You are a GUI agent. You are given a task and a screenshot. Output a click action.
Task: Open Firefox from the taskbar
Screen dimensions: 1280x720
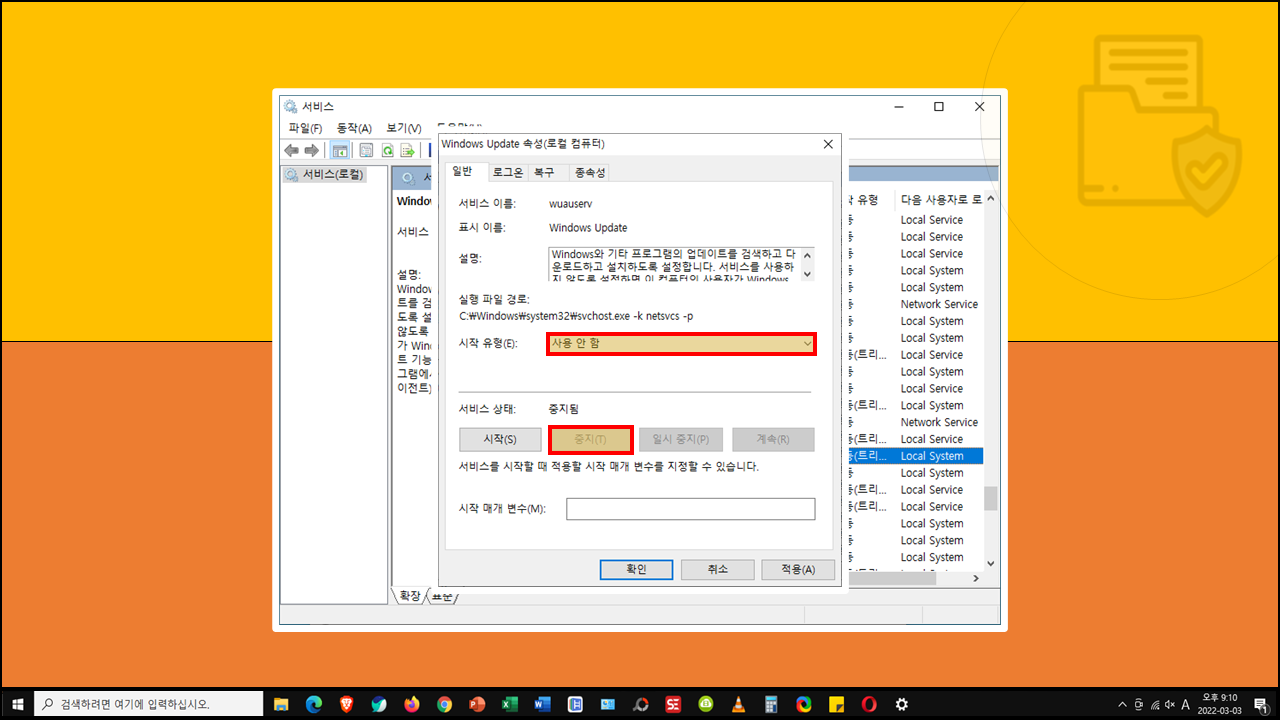click(412, 704)
